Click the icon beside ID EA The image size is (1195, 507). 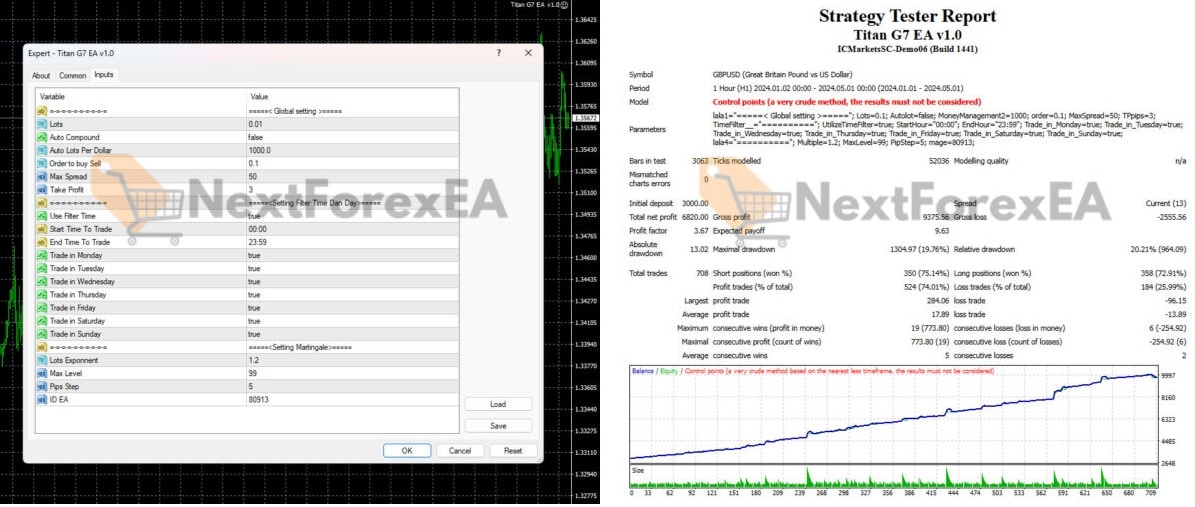pos(43,400)
